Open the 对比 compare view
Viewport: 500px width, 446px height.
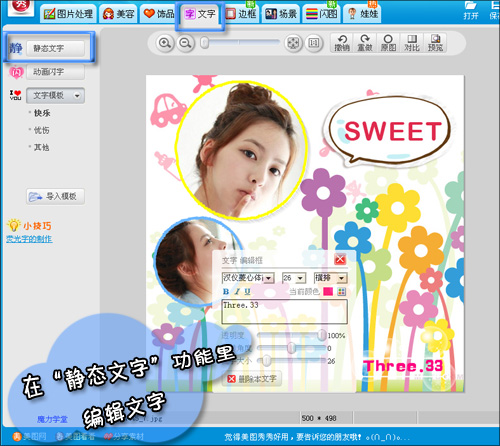[412, 43]
